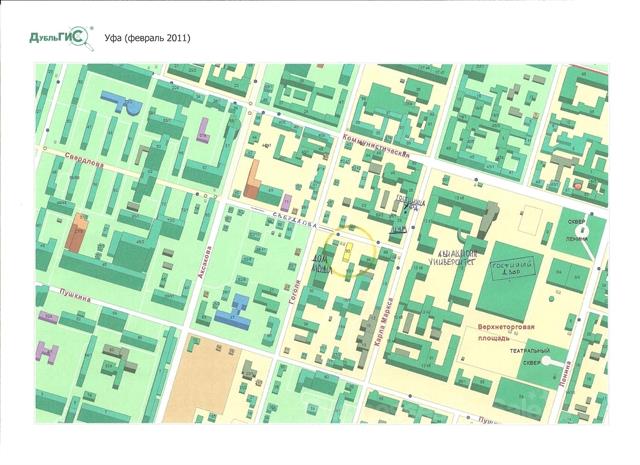The image size is (640, 465).
Task: Click the "Аксакова" street label
Action: pyautogui.click(x=207, y=263)
